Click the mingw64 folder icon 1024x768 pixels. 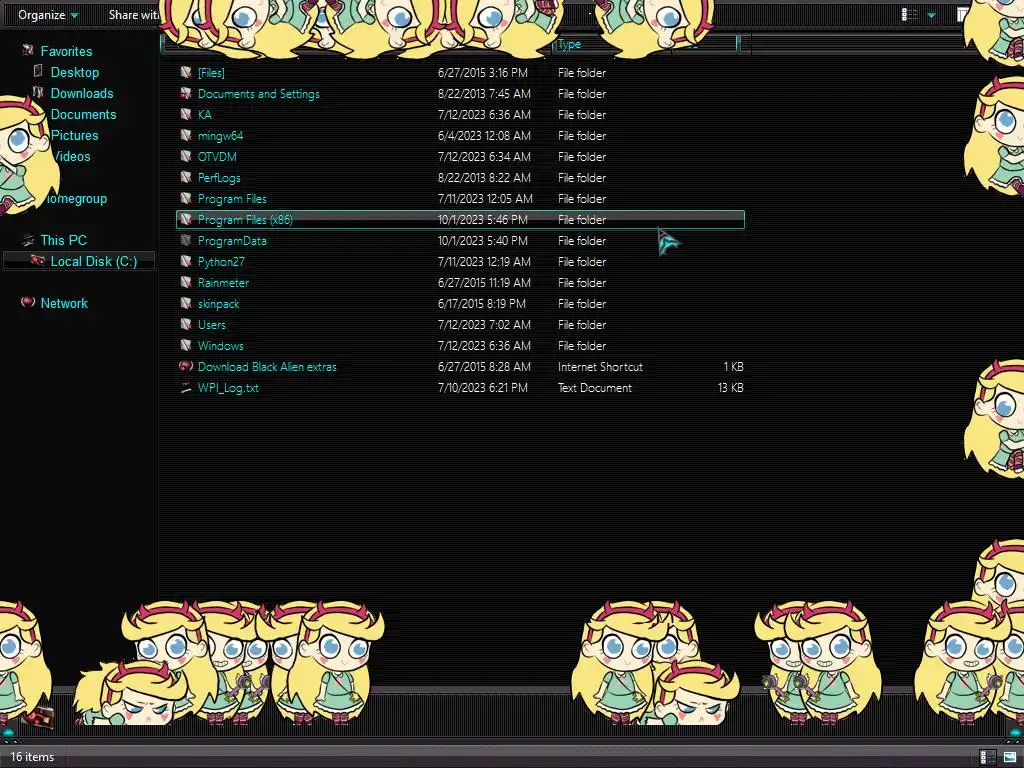tap(186, 135)
